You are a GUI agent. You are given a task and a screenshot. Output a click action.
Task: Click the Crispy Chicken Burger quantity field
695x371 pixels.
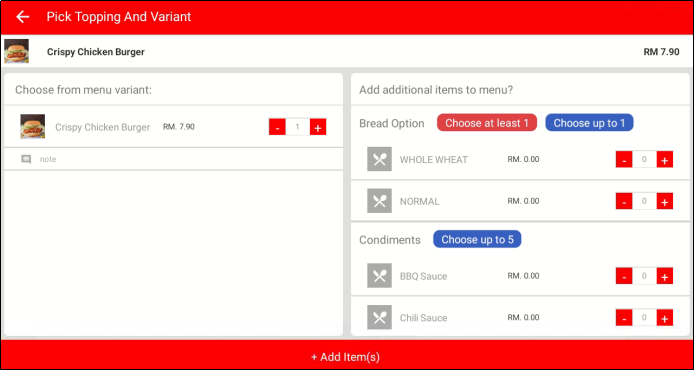[297, 127]
